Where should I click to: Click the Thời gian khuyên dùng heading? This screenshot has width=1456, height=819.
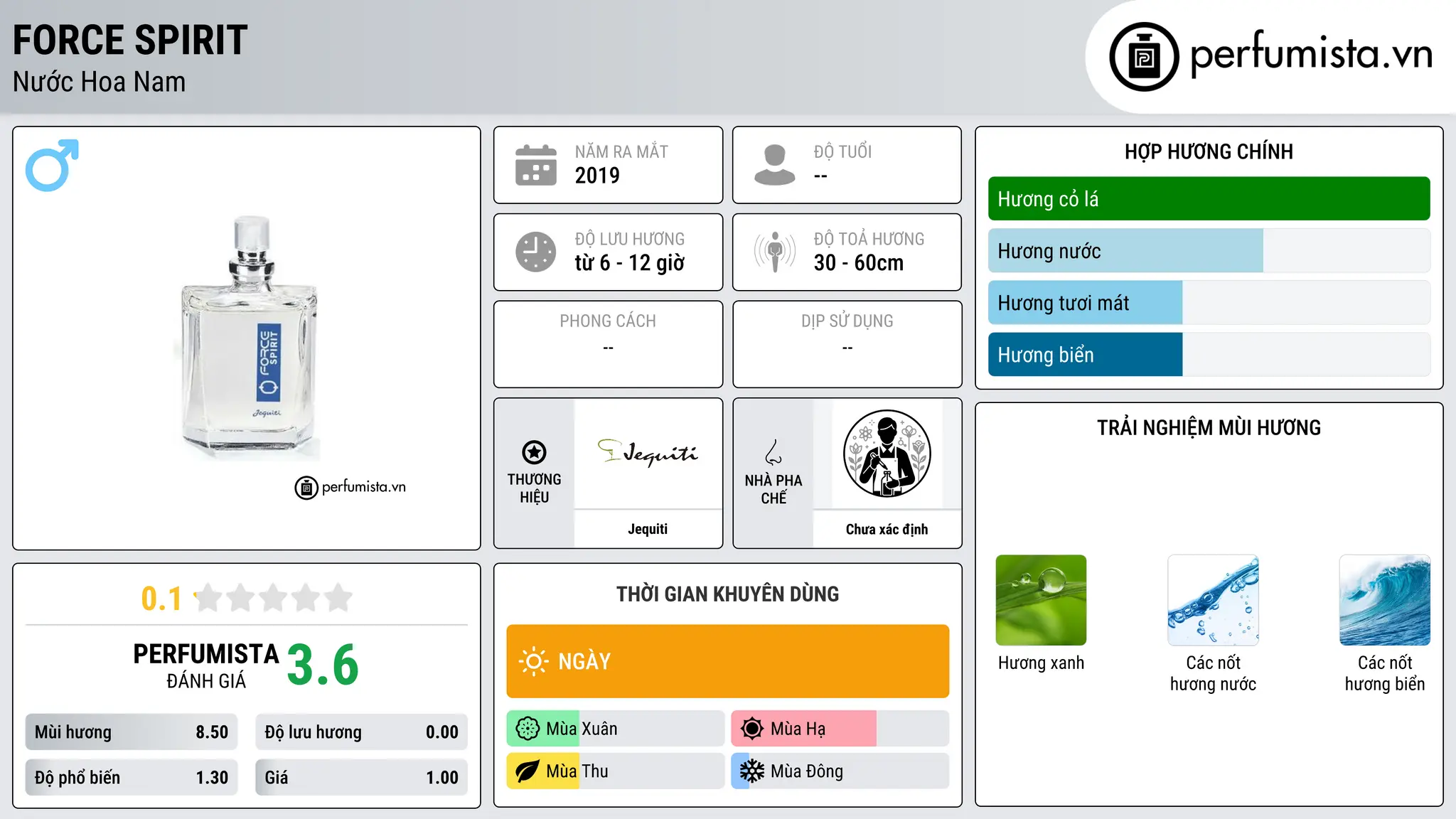(x=727, y=594)
